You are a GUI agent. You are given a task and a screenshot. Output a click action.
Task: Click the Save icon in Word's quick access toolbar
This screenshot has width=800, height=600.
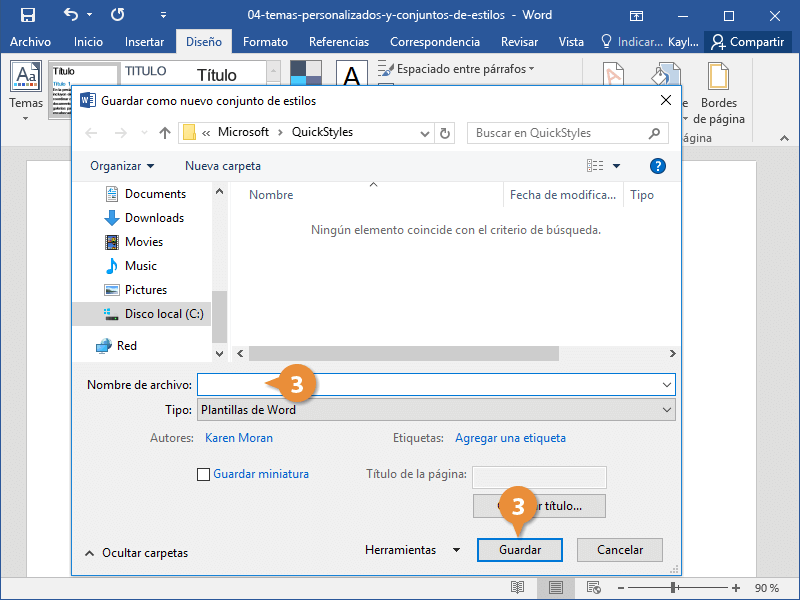coord(28,15)
